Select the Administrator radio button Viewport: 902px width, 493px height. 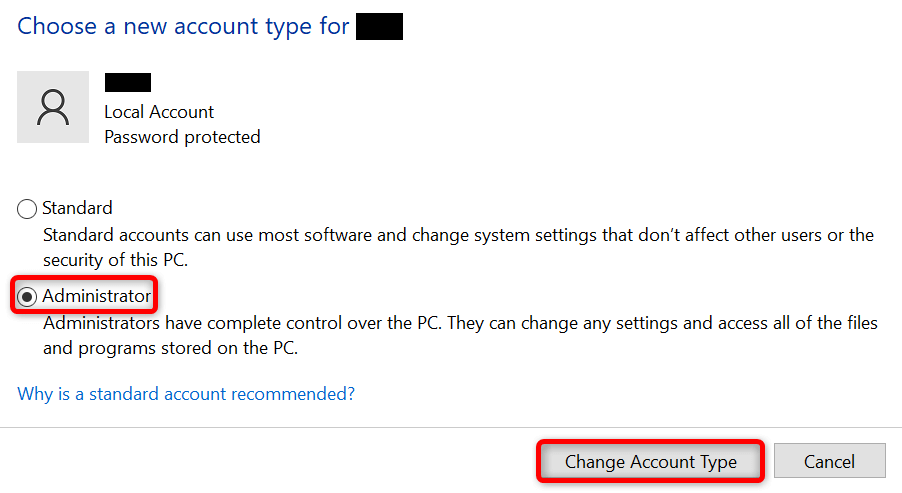[27, 297]
